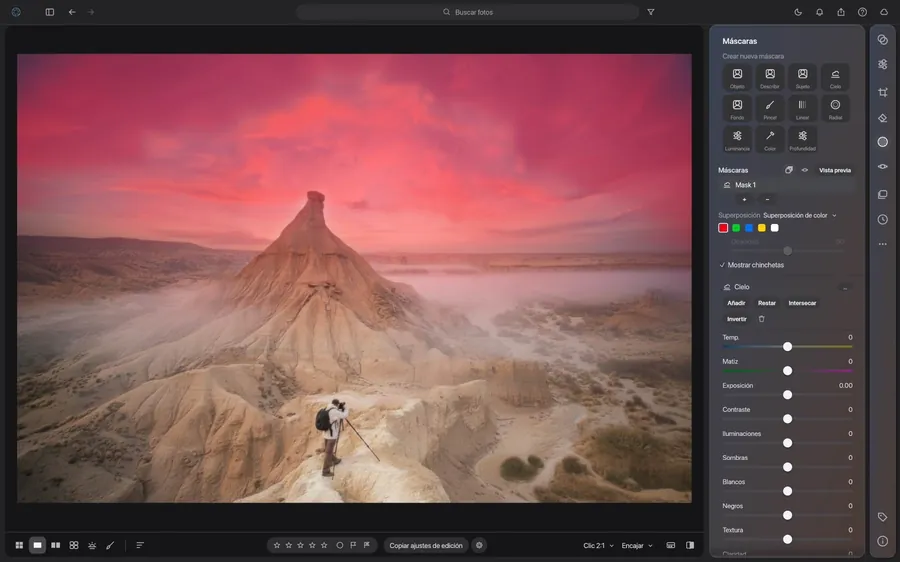Image resolution: width=900 pixels, height=562 pixels.
Task: Click the filter funnel icon
Action: [651, 12]
